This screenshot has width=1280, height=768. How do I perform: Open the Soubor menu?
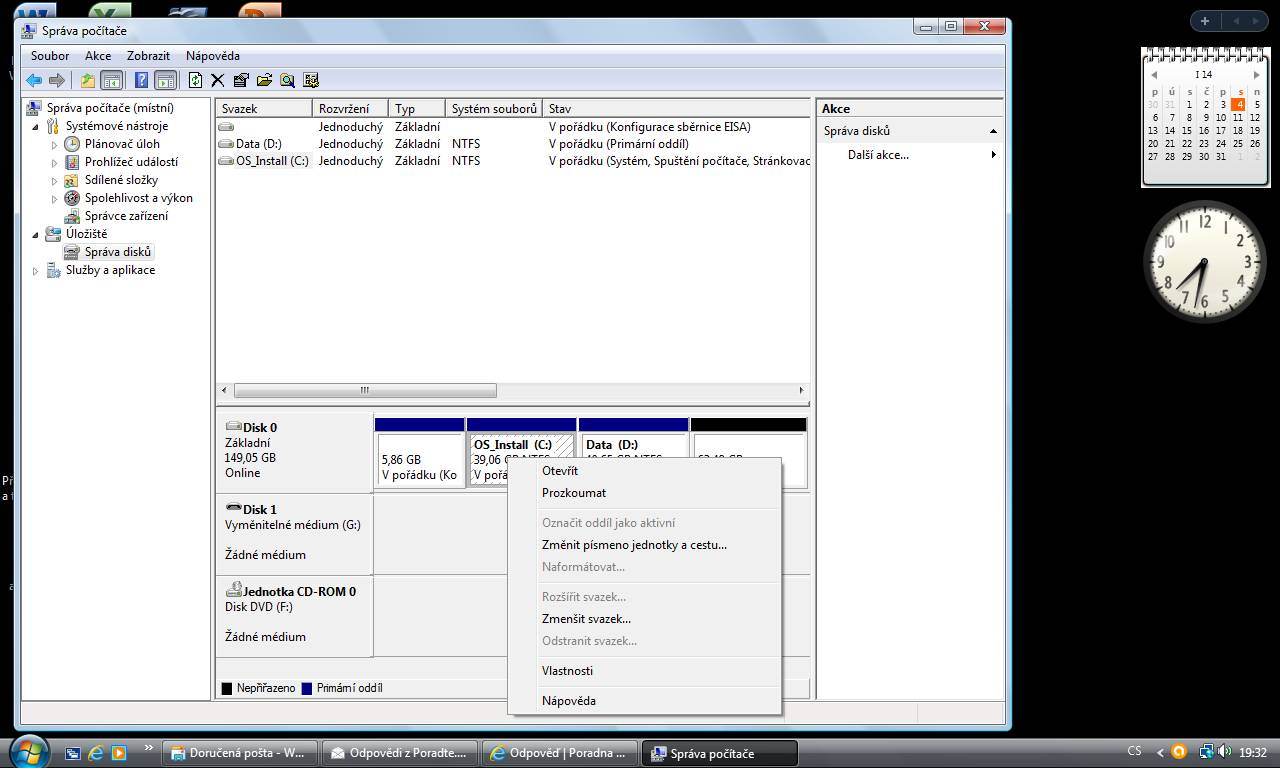[x=50, y=56]
